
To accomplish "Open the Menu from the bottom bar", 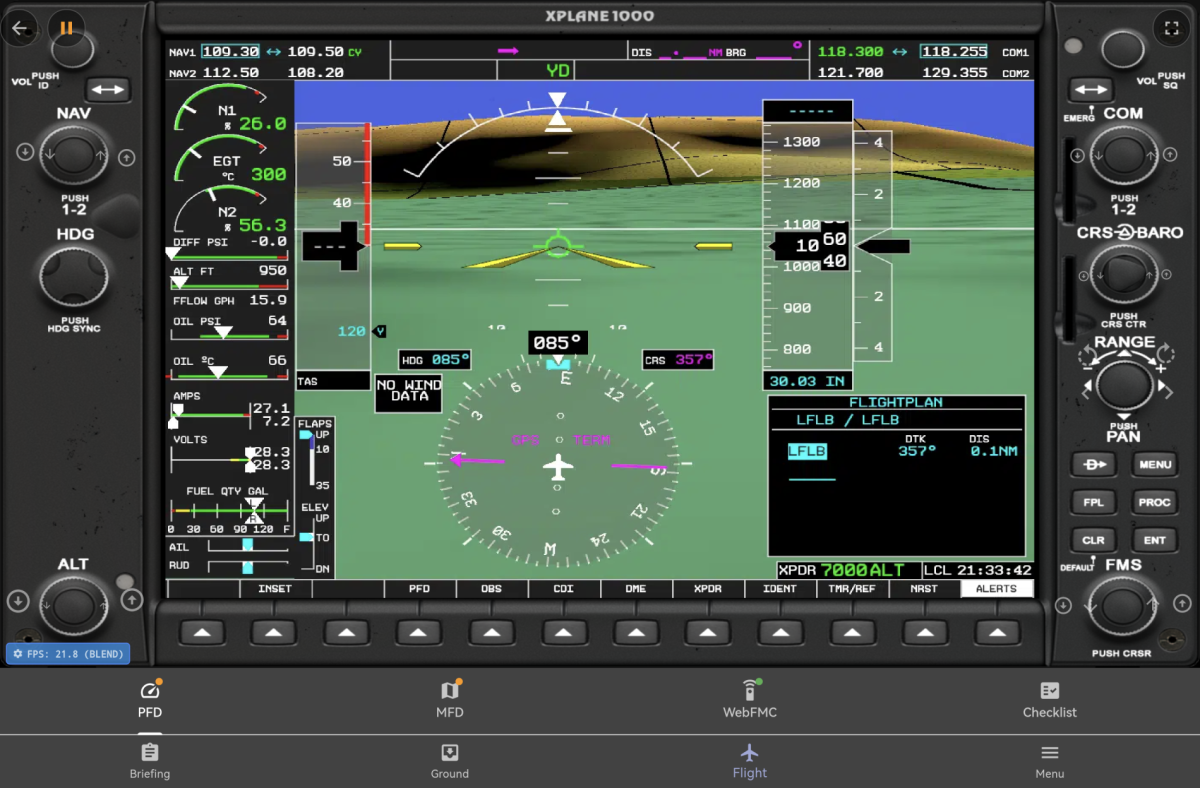I will (1049, 760).
